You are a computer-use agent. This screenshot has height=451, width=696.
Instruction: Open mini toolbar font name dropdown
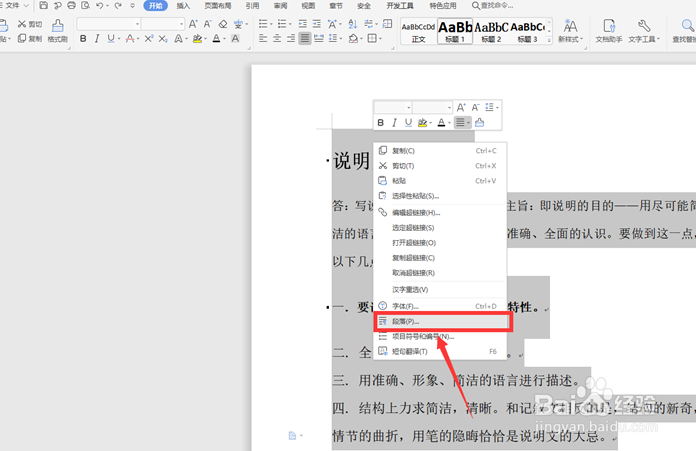coord(408,107)
